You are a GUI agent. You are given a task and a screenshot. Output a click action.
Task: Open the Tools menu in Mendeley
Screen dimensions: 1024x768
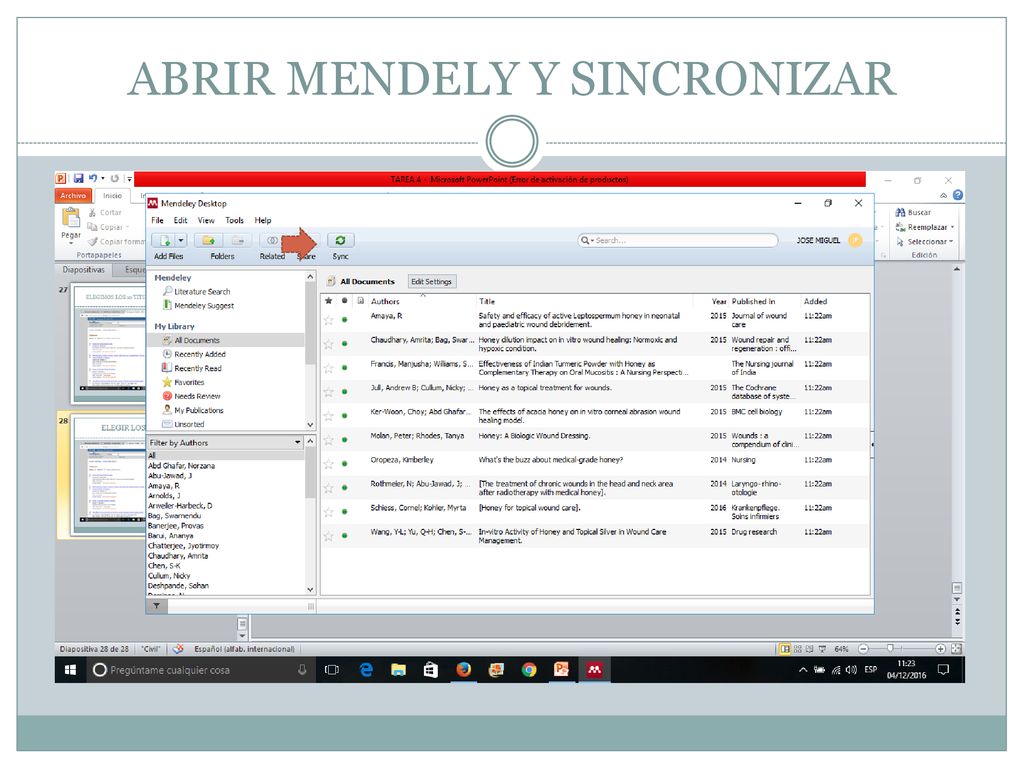click(234, 220)
